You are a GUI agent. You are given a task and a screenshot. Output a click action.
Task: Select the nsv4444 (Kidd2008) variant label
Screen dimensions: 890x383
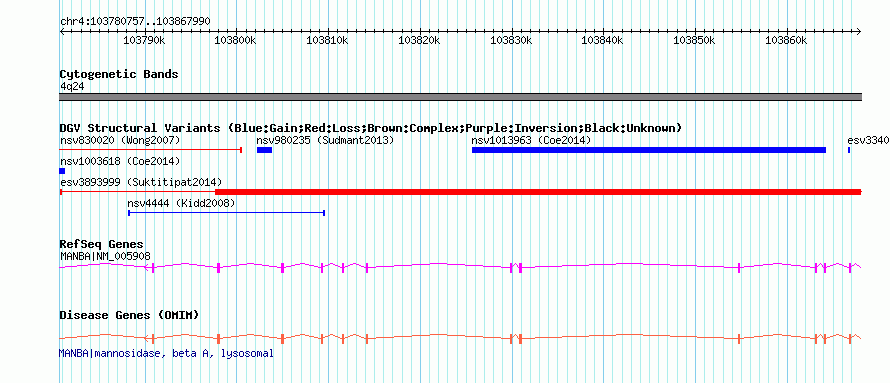(181, 203)
